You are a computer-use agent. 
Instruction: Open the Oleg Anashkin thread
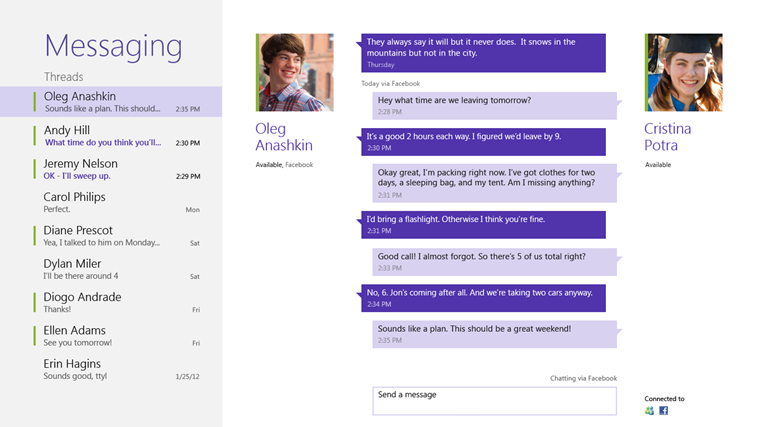(111, 102)
